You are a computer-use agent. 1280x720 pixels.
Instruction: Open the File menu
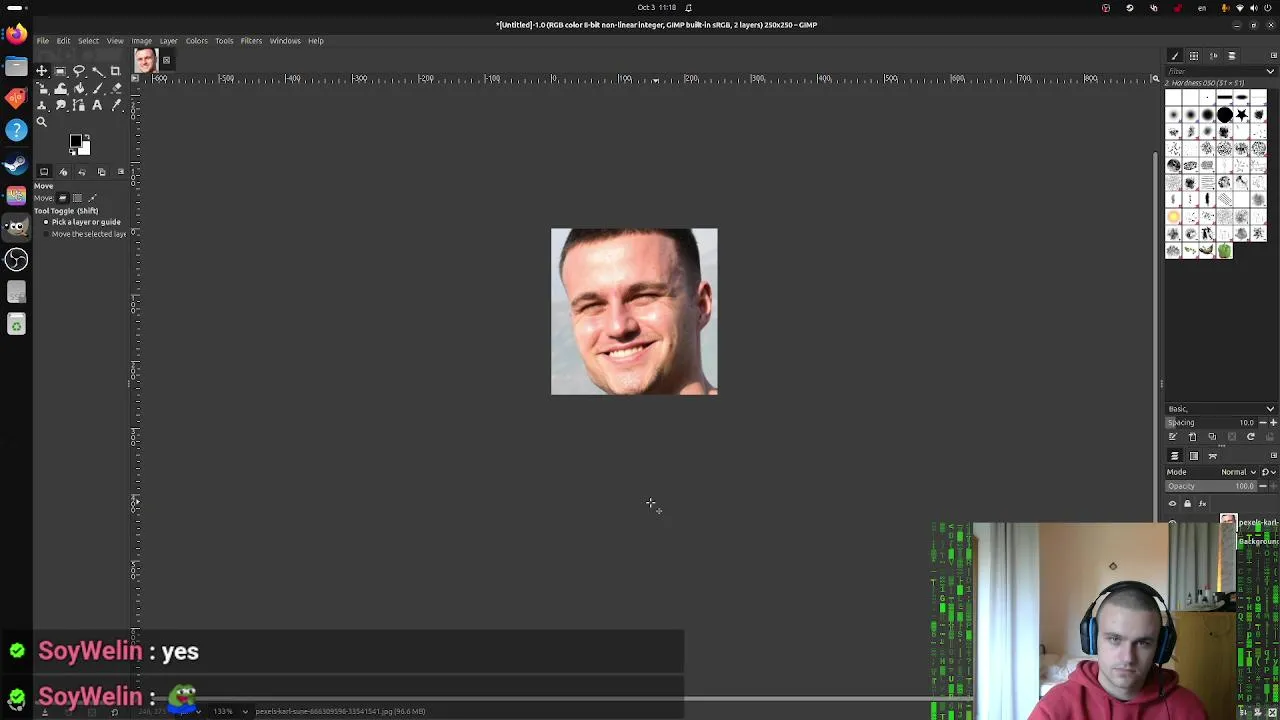coord(43,41)
